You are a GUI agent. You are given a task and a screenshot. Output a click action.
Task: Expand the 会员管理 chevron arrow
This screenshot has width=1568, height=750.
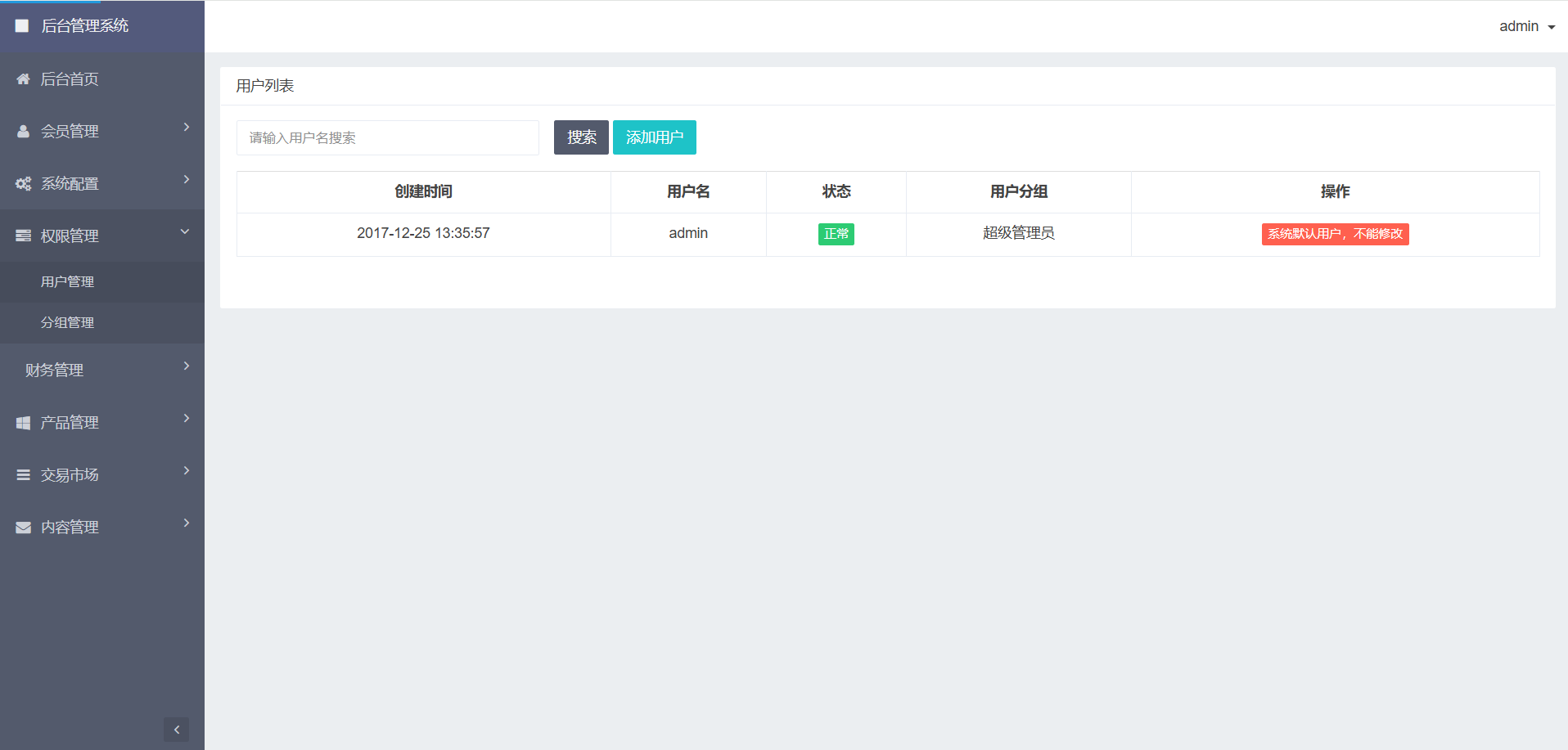187,128
